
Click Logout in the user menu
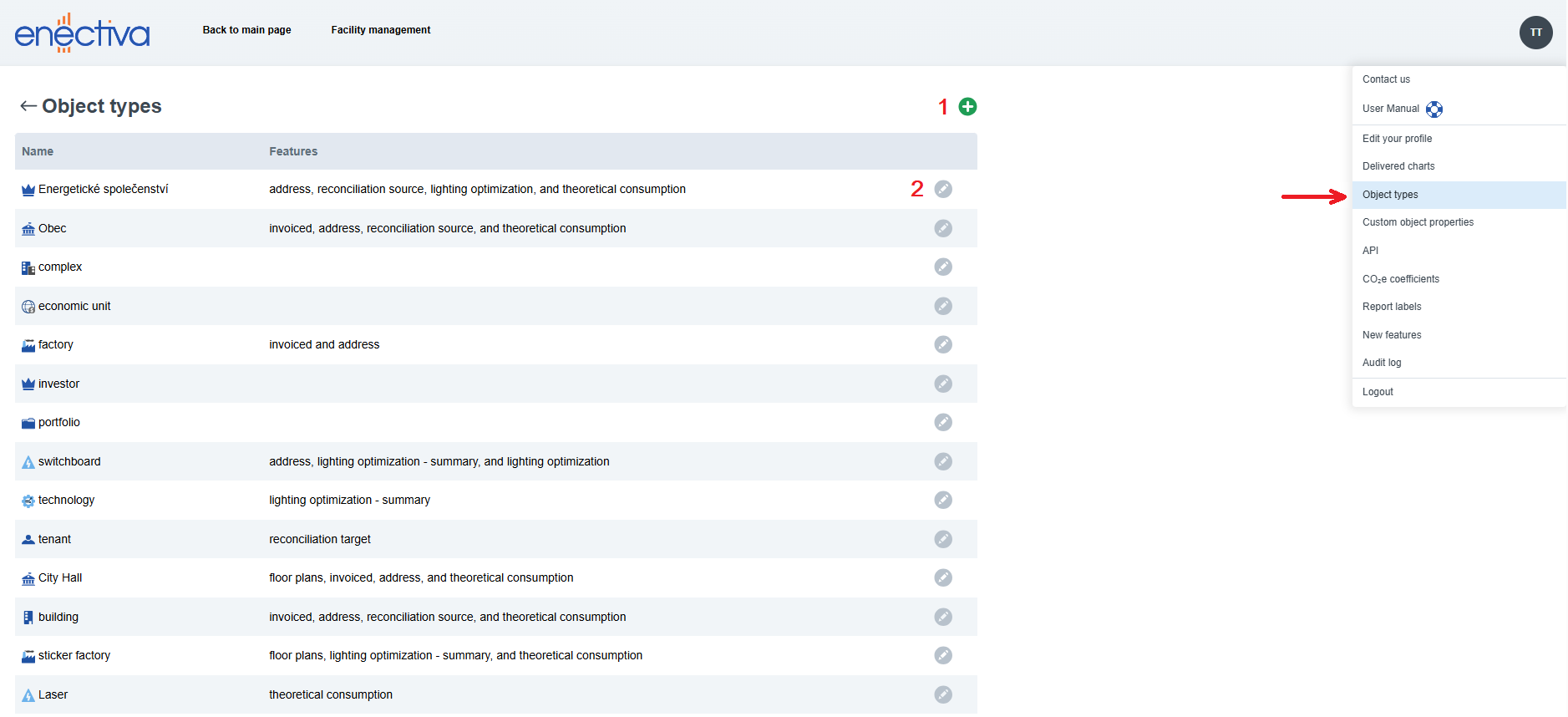coord(1377,392)
